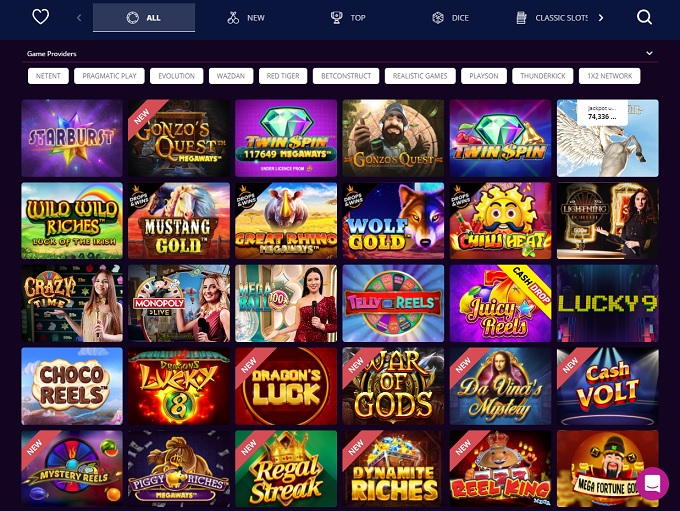Open the CLASSIC SLOTS category
Image resolution: width=680 pixels, height=511 pixels.
tap(552, 18)
